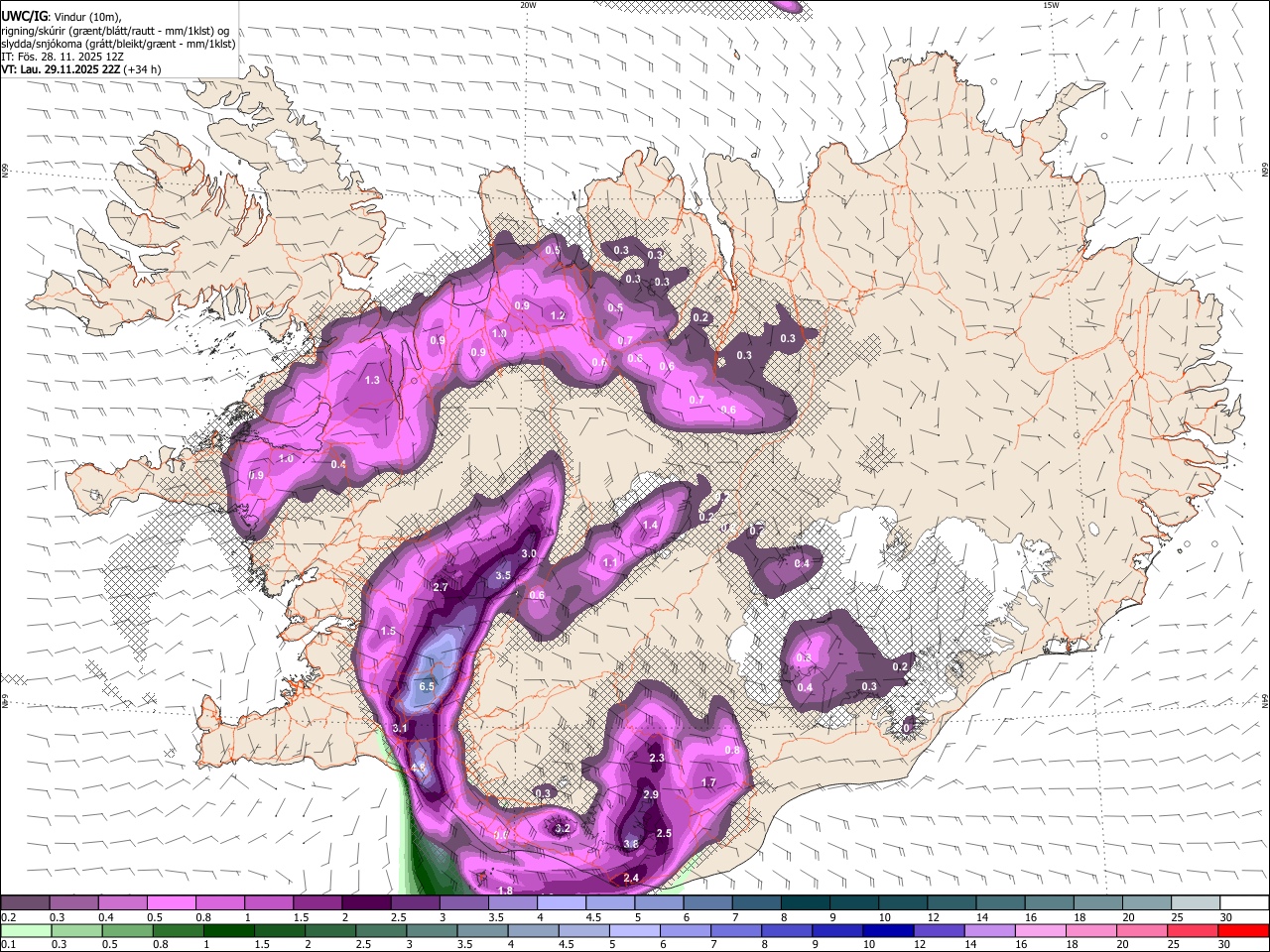This screenshot has height=952, width=1270.
Task: Click the 1.1 value label on the map
Action: 610,562
